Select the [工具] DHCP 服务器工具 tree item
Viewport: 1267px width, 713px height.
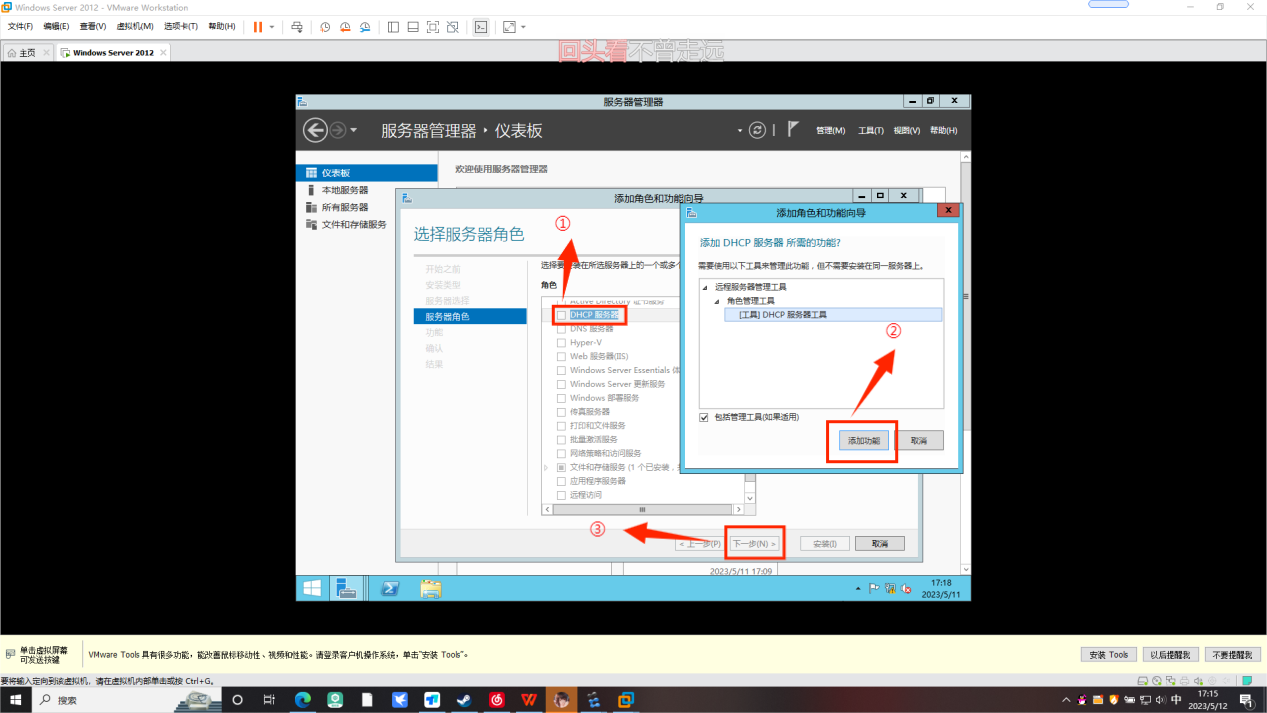coord(833,315)
